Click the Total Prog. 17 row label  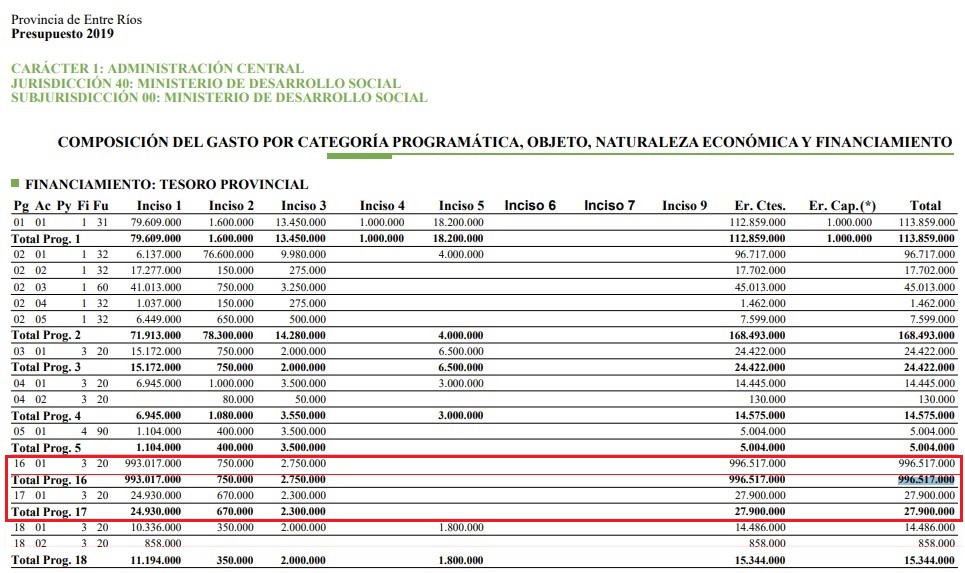coord(49,511)
